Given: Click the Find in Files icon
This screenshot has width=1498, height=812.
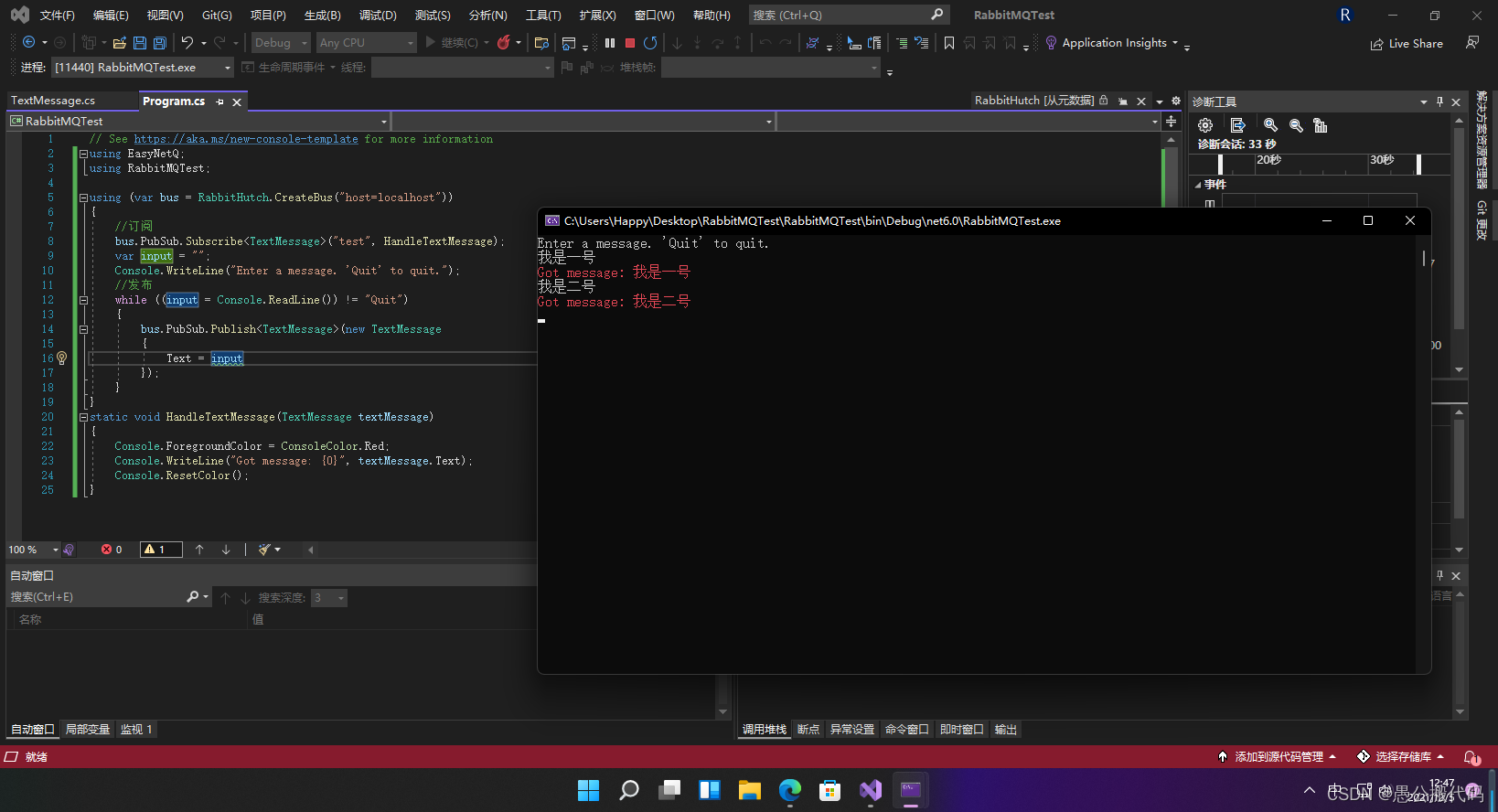Looking at the screenshot, I should coord(541,42).
